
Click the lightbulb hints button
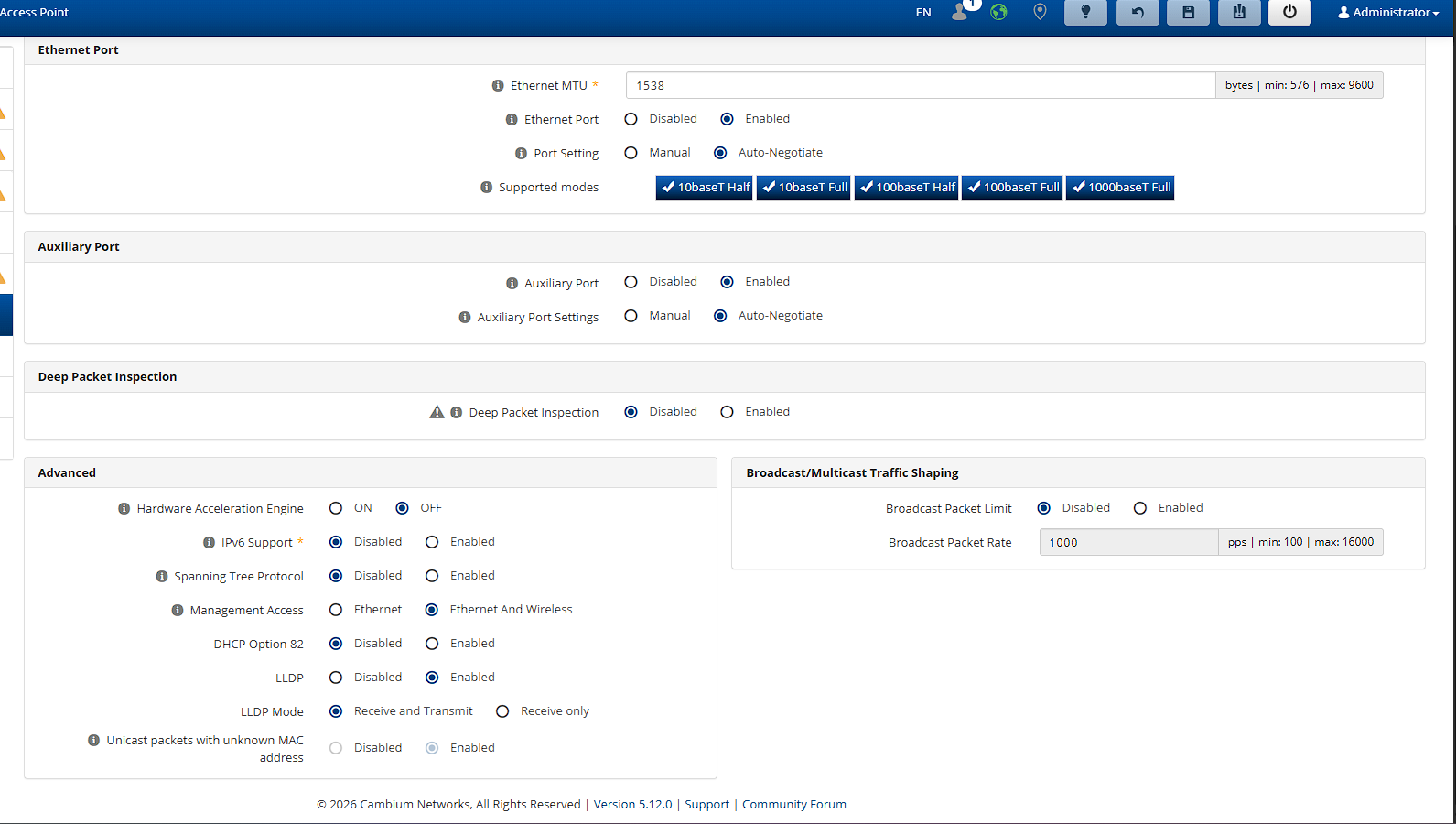point(1085,12)
